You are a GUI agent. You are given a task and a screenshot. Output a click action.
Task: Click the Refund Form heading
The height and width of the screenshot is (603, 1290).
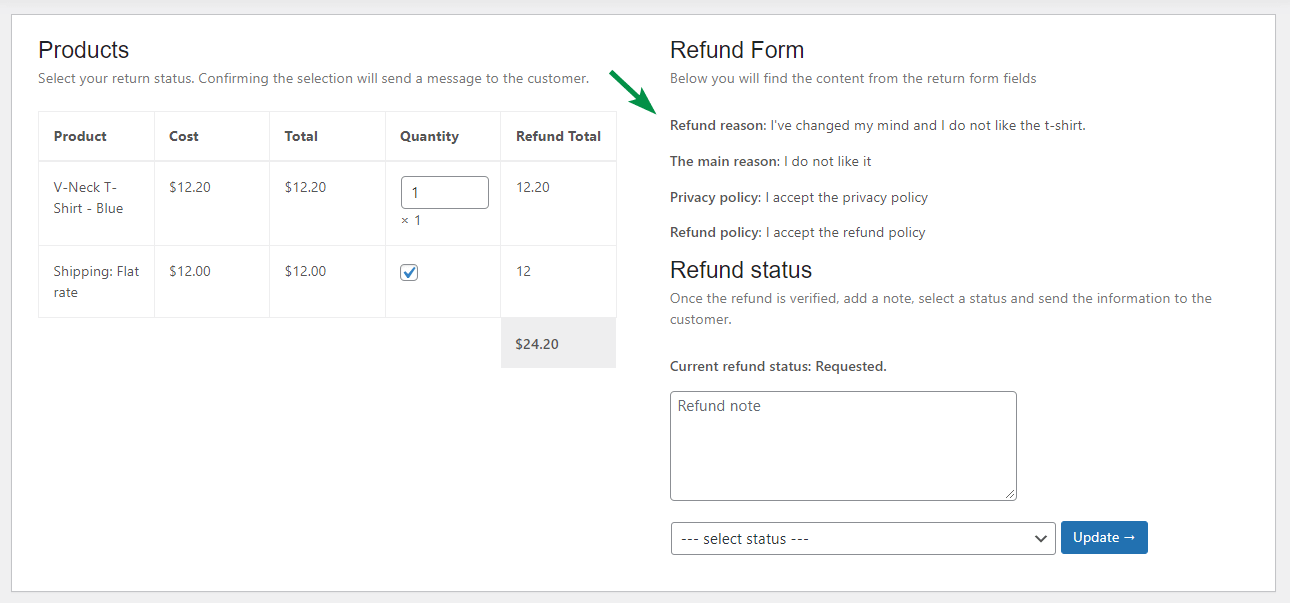point(737,50)
